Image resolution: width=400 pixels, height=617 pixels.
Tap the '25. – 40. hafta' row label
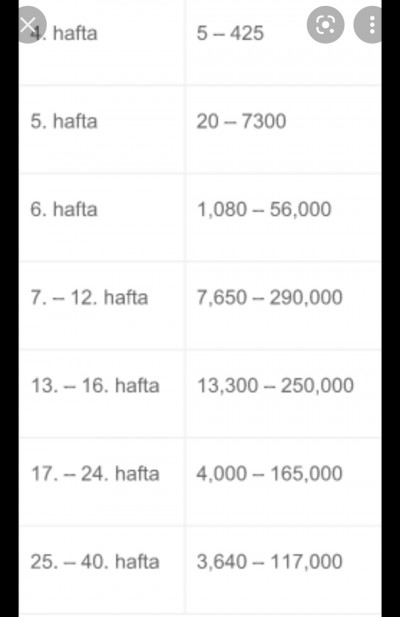click(x=95, y=562)
